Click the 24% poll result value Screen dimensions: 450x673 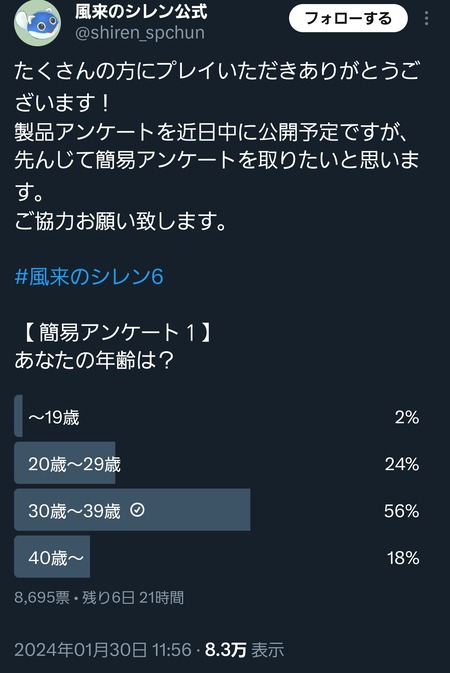pyautogui.click(x=402, y=464)
